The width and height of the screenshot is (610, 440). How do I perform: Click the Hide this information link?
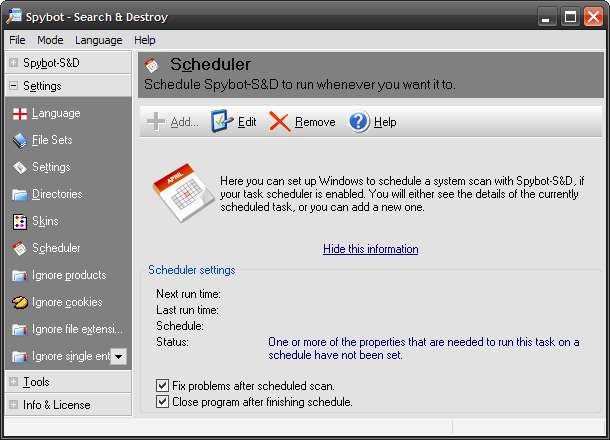point(370,249)
